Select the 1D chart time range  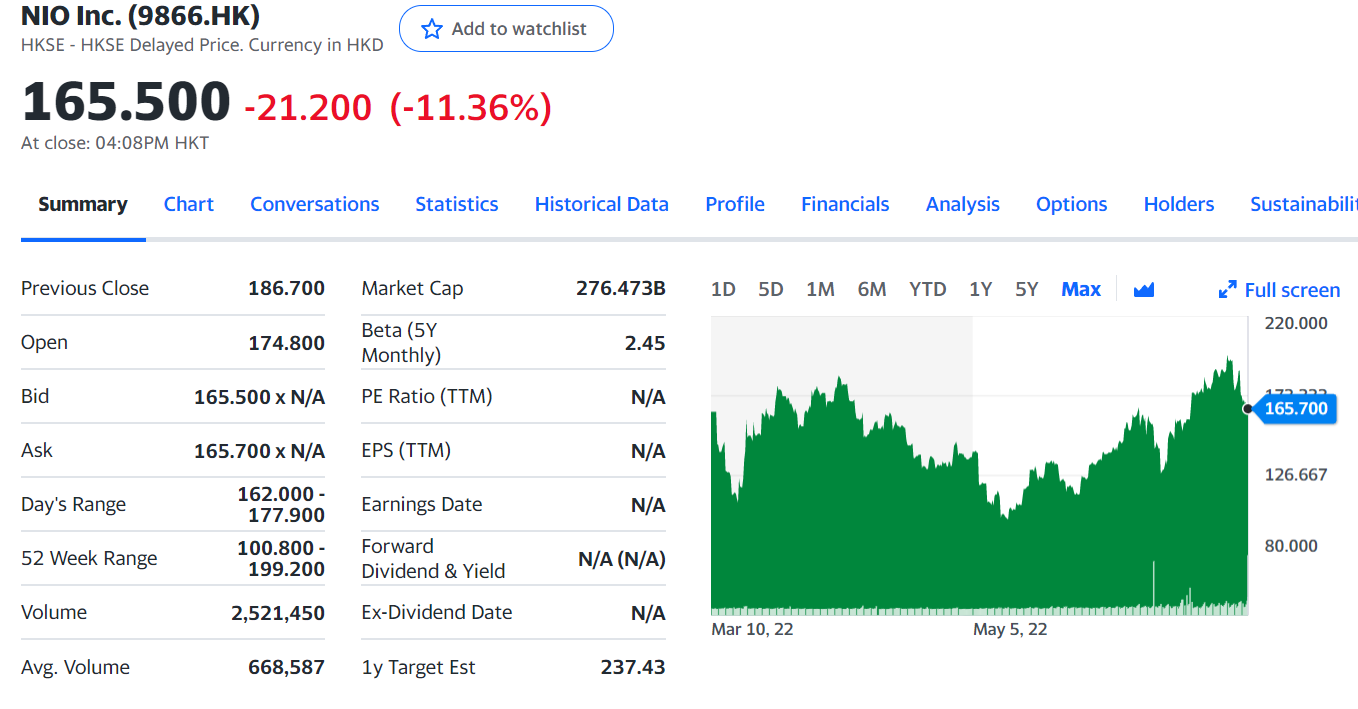tap(723, 288)
